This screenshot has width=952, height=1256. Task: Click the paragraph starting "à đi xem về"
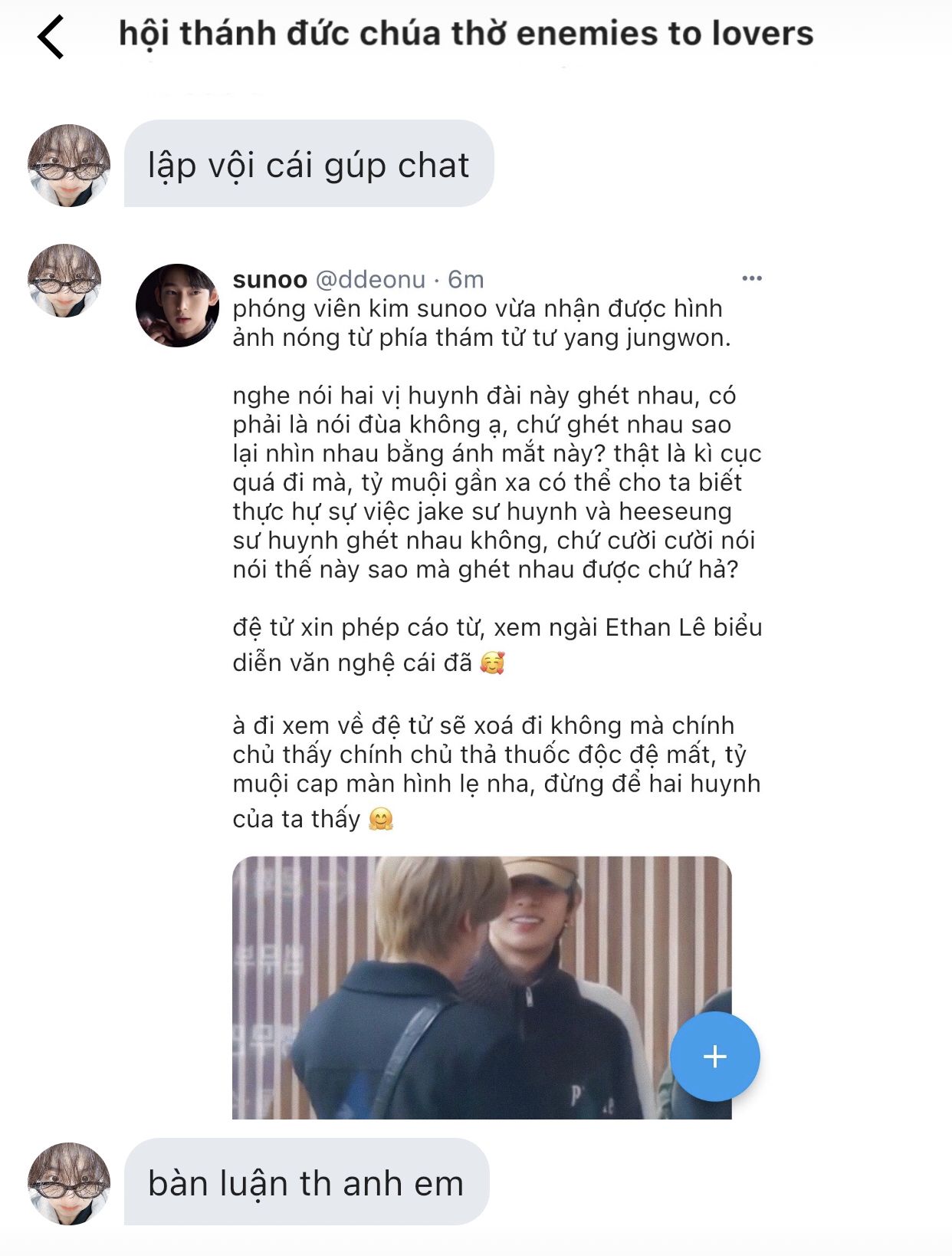click(x=497, y=771)
